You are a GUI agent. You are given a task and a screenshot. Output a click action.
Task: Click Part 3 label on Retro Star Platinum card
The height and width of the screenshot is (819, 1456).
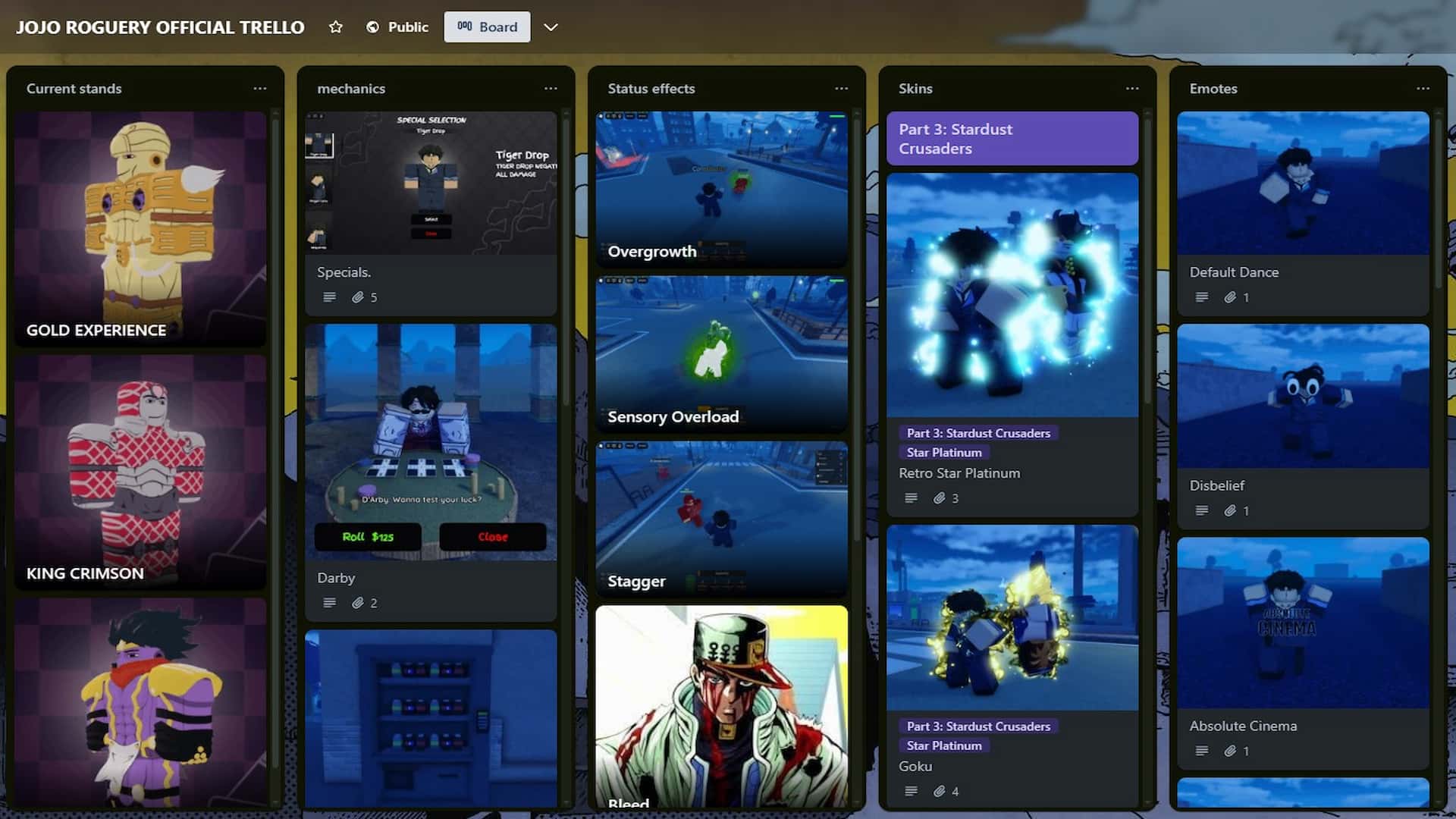point(978,433)
